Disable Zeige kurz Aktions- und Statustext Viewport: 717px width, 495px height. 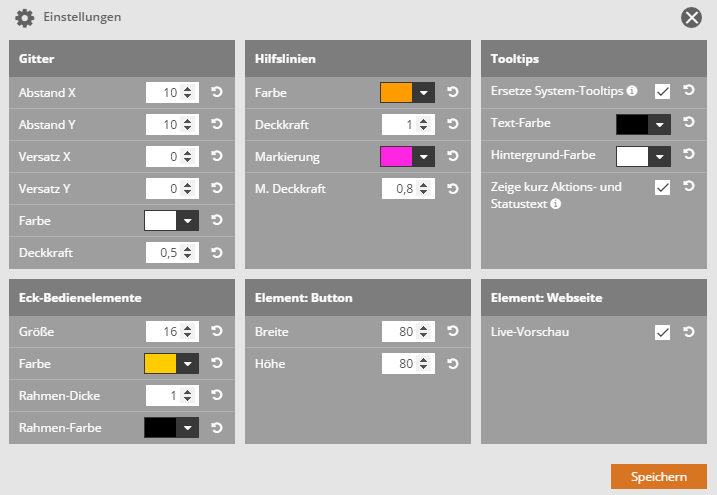click(x=662, y=187)
